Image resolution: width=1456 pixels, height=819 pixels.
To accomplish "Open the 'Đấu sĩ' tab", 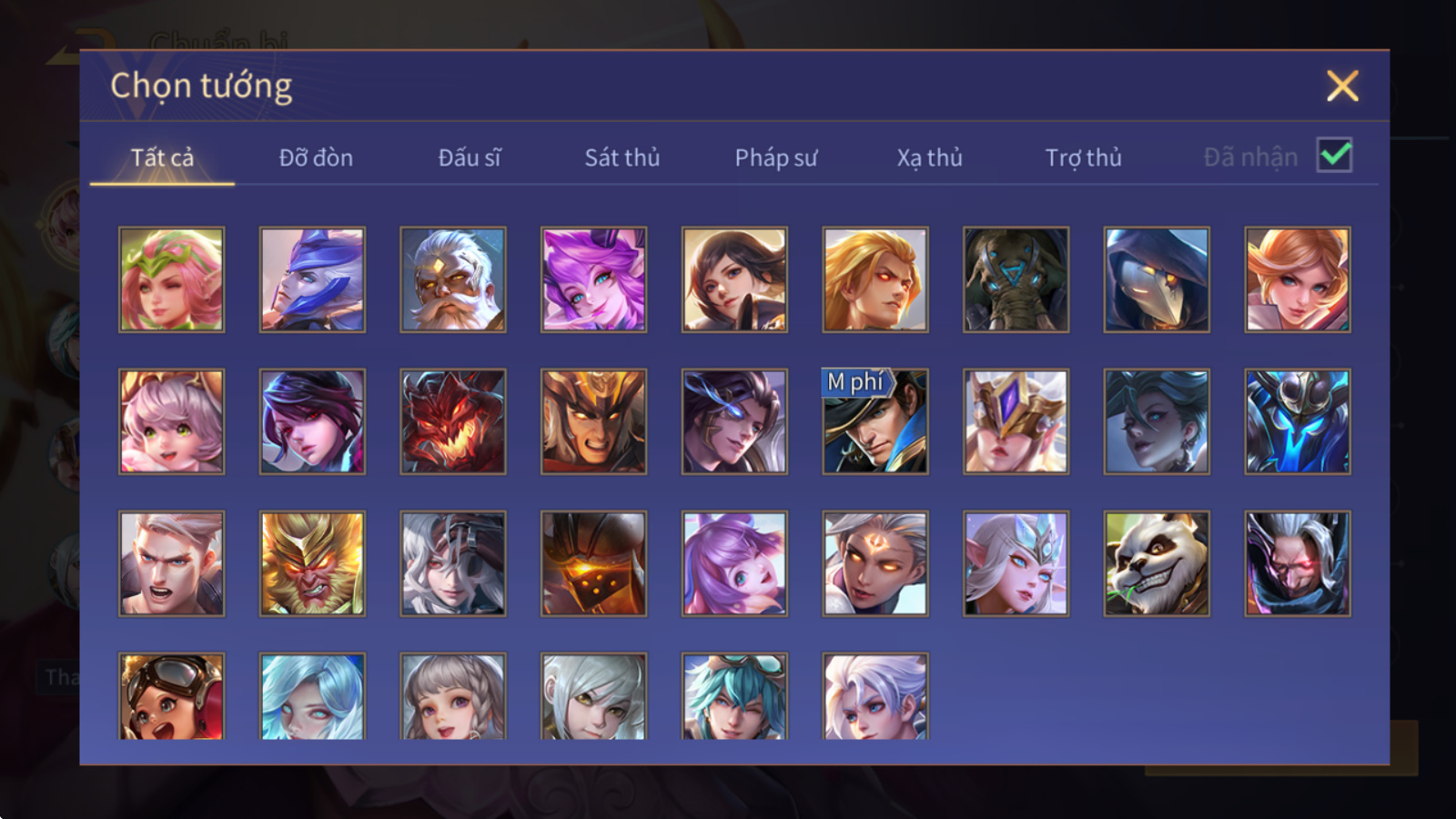I will [x=469, y=157].
